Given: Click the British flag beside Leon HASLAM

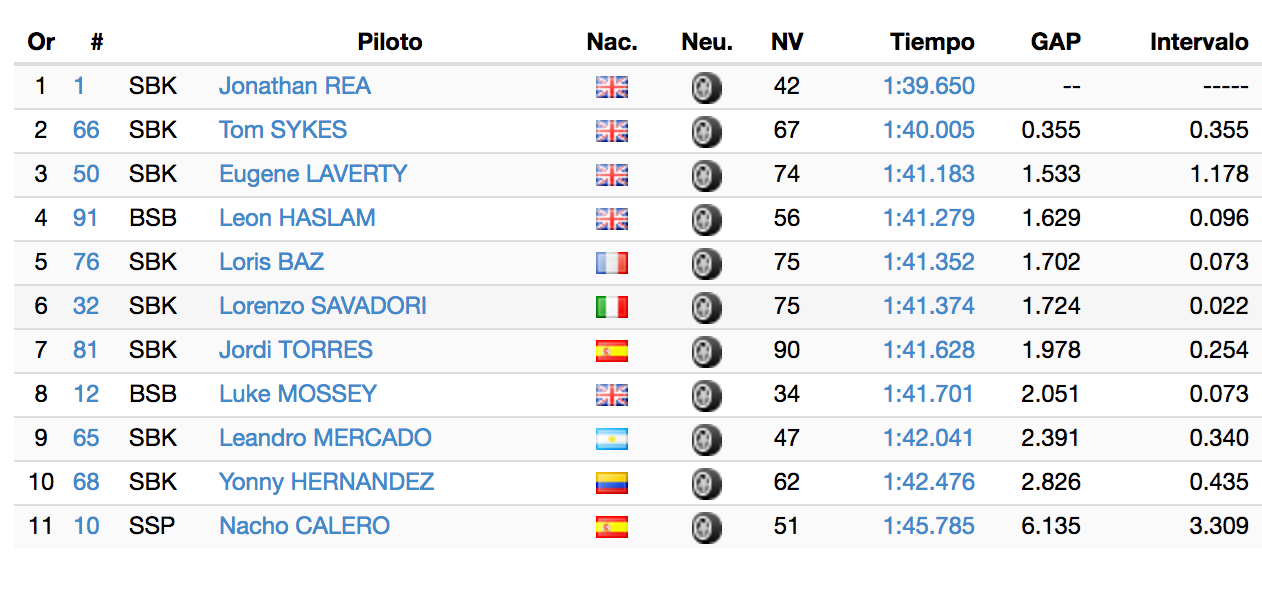Looking at the screenshot, I should point(612,219).
